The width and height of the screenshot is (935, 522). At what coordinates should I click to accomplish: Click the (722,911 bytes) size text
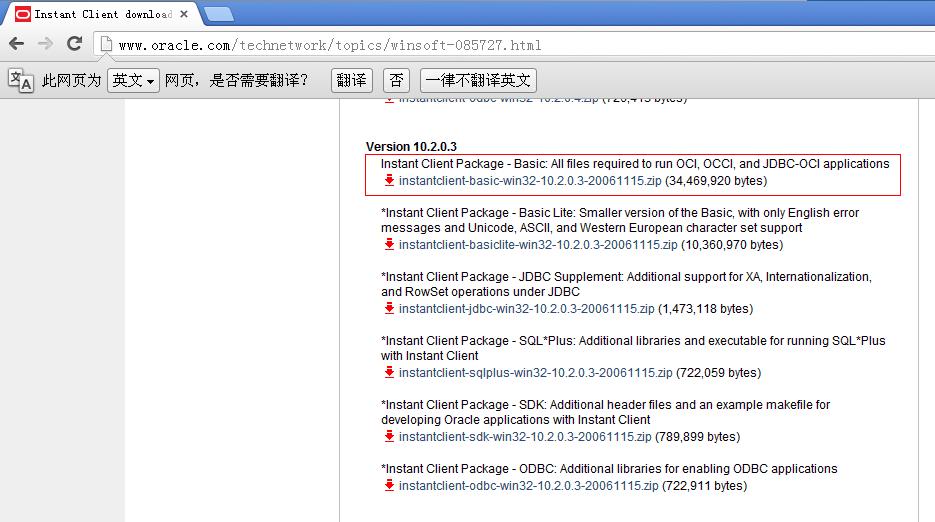[x=704, y=486]
